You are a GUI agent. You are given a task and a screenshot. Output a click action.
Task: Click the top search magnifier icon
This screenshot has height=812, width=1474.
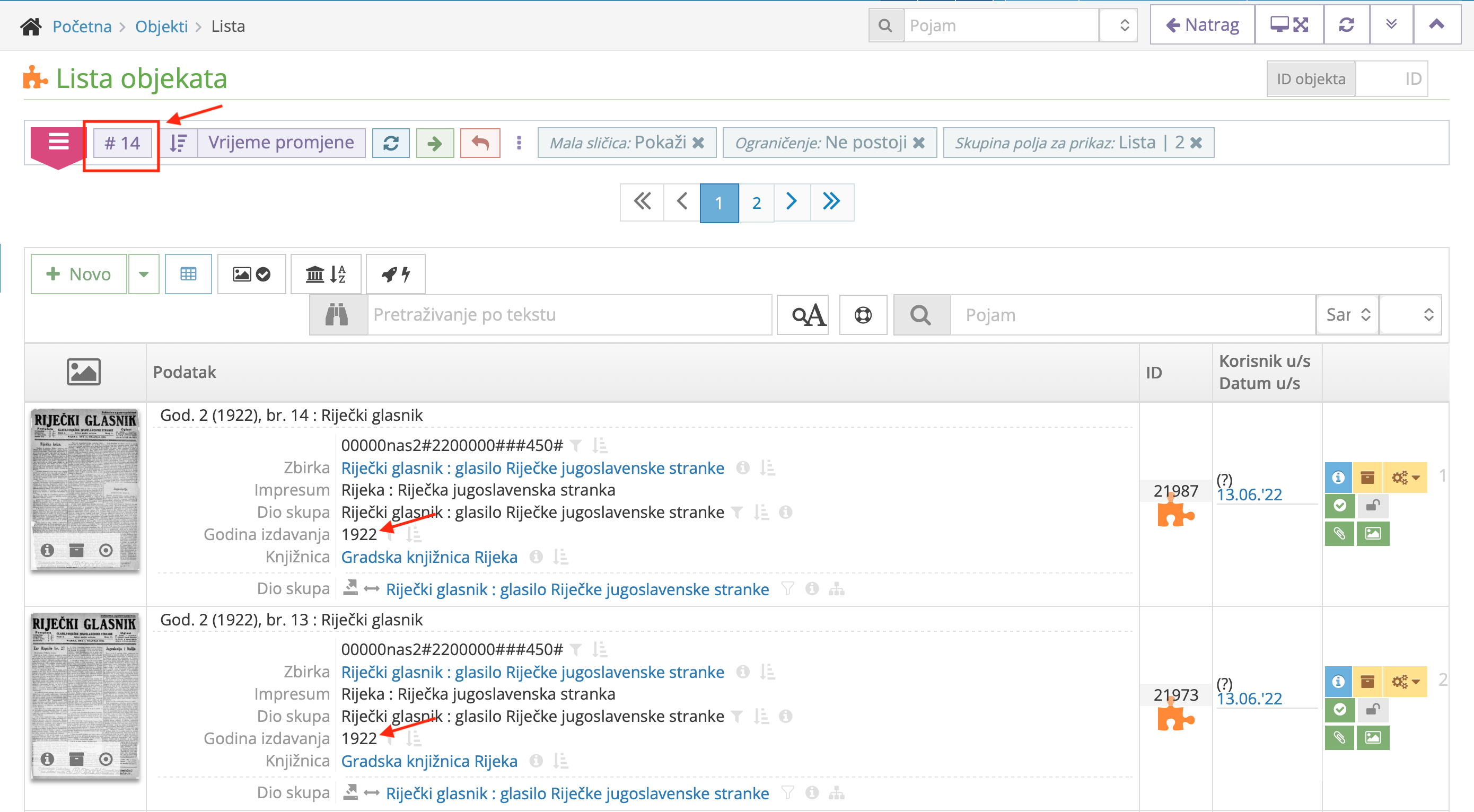click(x=886, y=26)
